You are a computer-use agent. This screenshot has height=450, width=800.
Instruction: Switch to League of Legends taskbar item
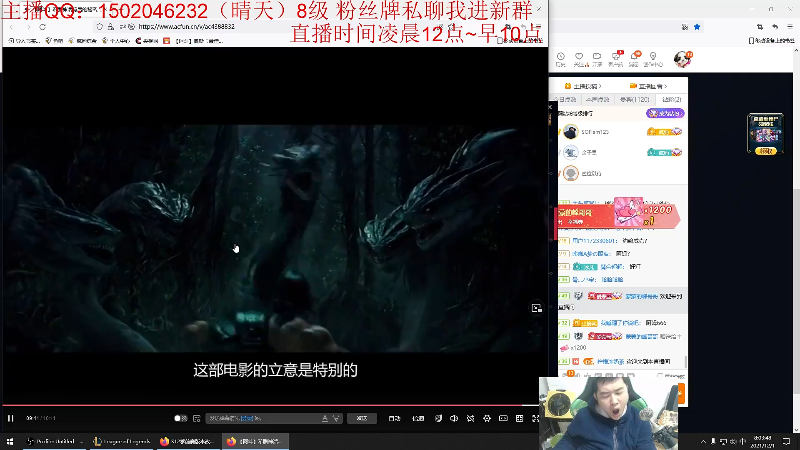[122, 441]
